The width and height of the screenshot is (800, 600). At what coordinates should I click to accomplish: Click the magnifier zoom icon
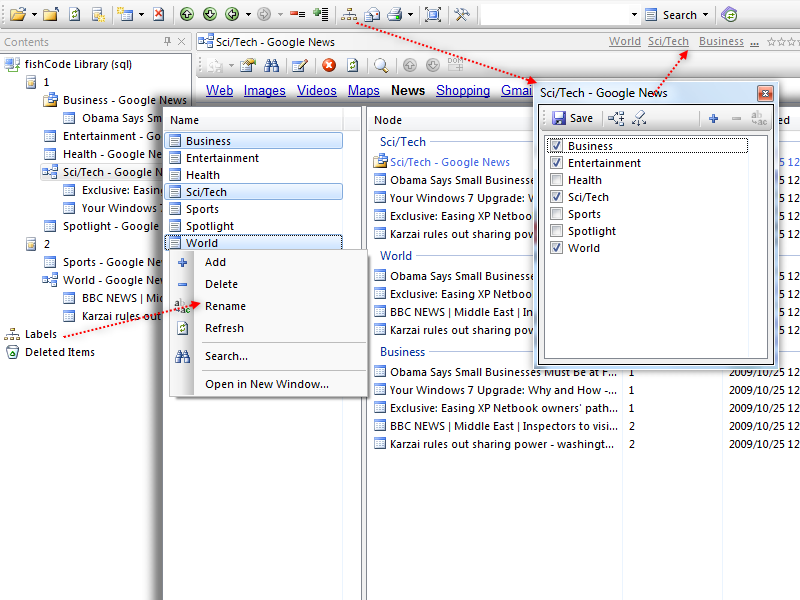click(x=381, y=65)
